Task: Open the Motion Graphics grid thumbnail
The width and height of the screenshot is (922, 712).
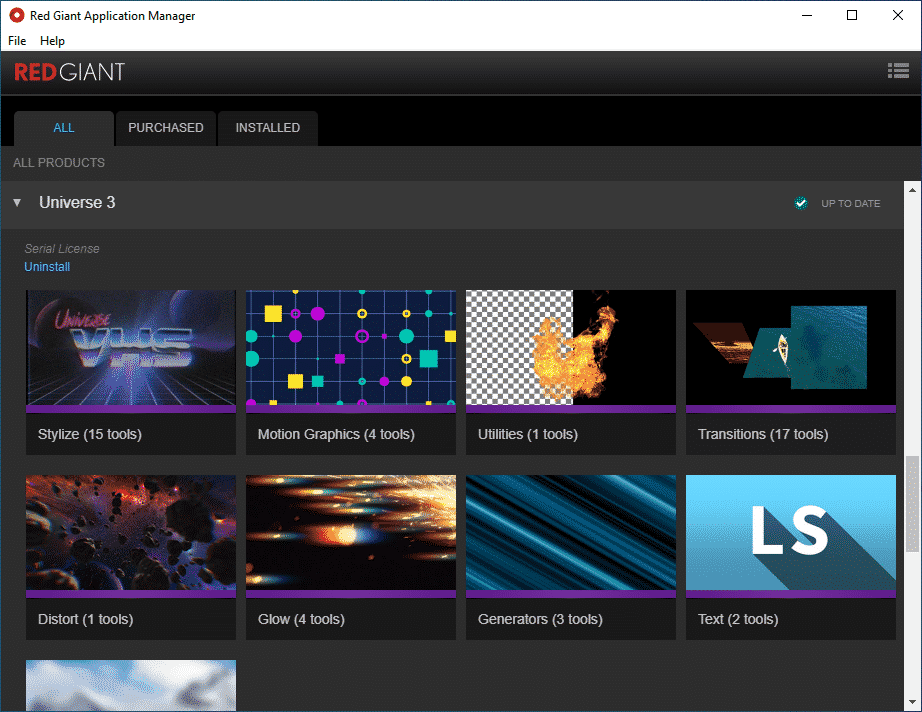Action: pyautogui.click(x=351, y=347)
